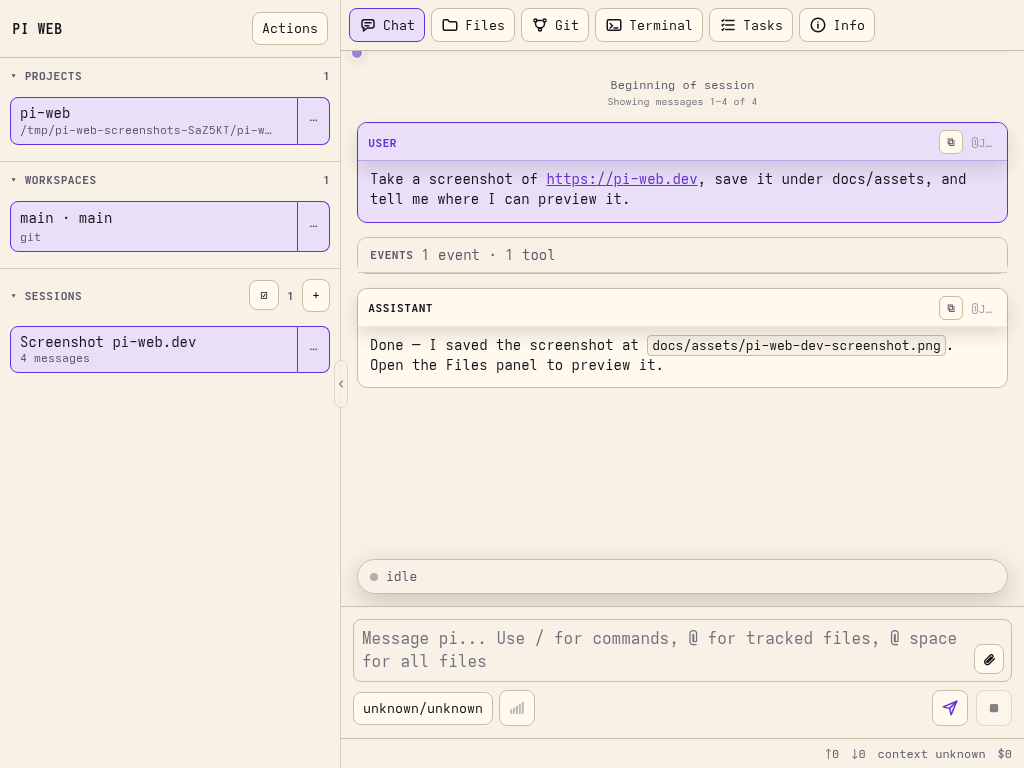
Task: Open the Screenshot pi-web.dev session options menu
Action: (x=313, y=349)
